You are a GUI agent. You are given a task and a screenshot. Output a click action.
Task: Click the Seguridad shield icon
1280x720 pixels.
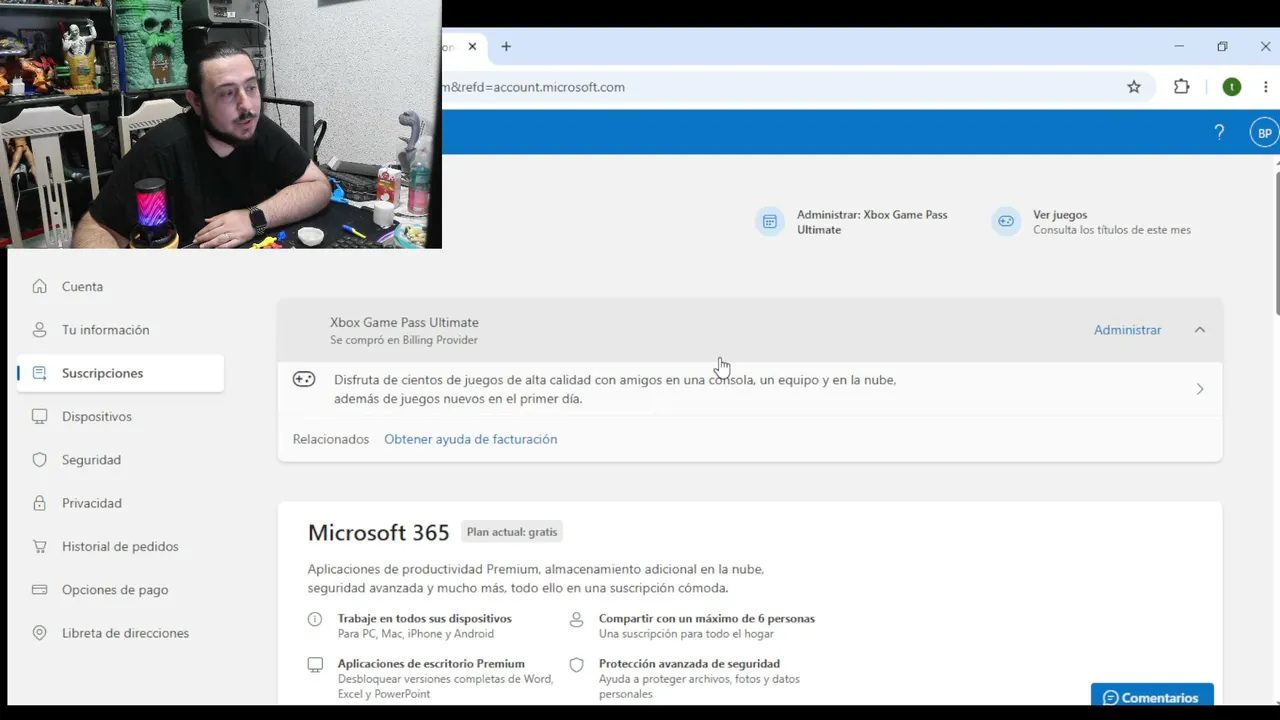(x=40, y=460)
